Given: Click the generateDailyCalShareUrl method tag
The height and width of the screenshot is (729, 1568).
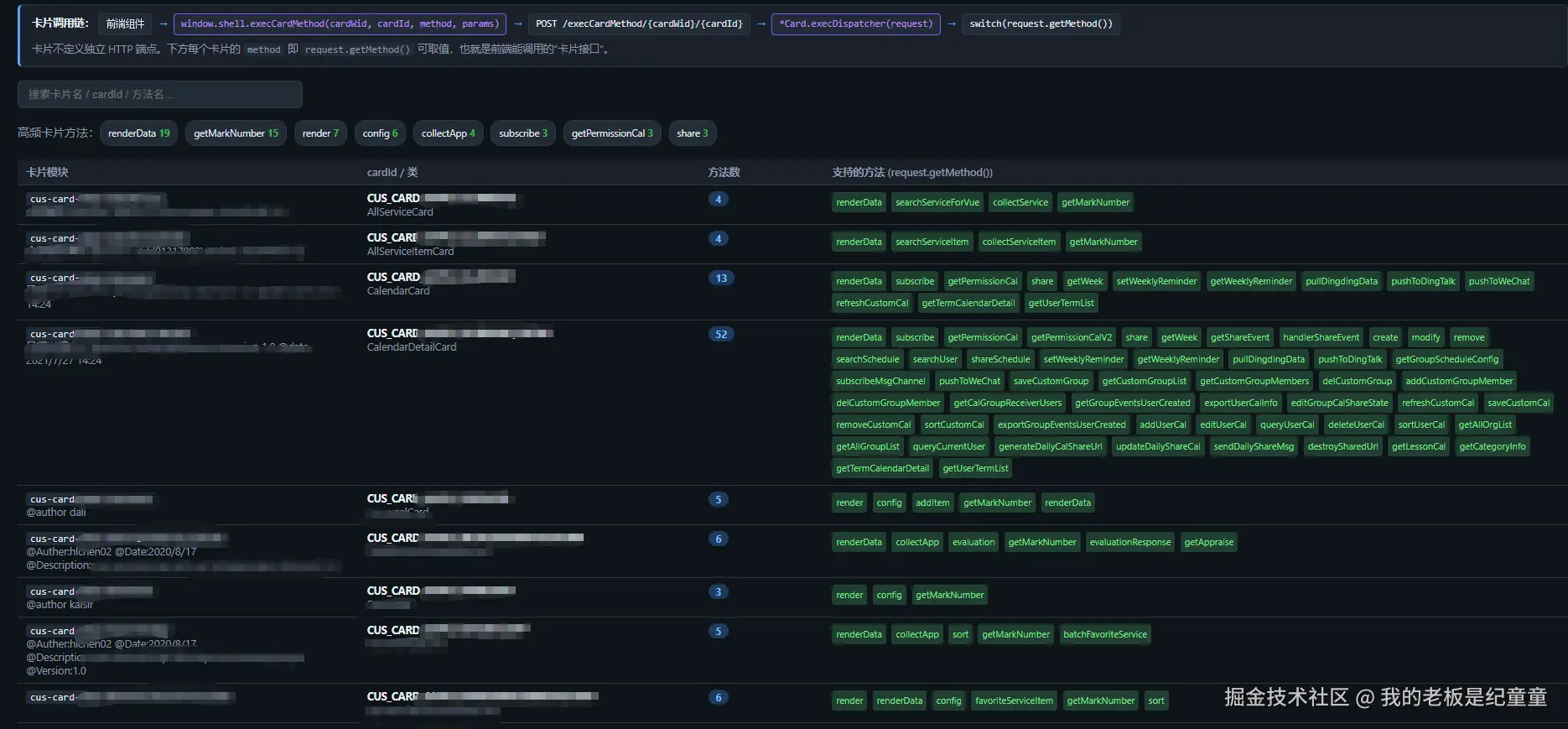Looking at the screenshot, I should (x=1050, y=446).
